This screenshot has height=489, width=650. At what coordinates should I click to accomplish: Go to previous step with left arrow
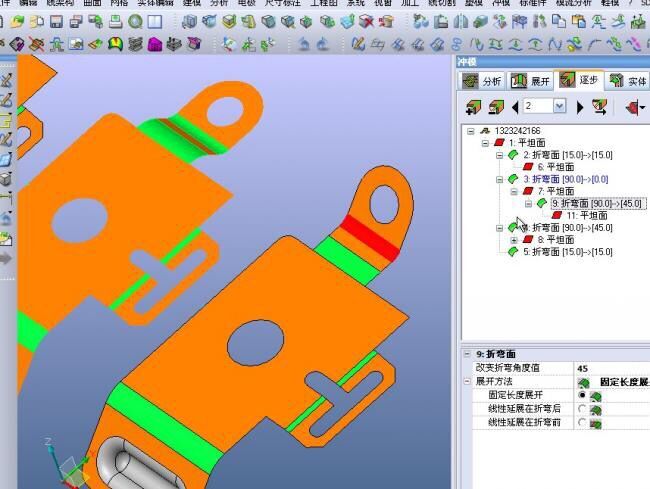pos(515,106)
